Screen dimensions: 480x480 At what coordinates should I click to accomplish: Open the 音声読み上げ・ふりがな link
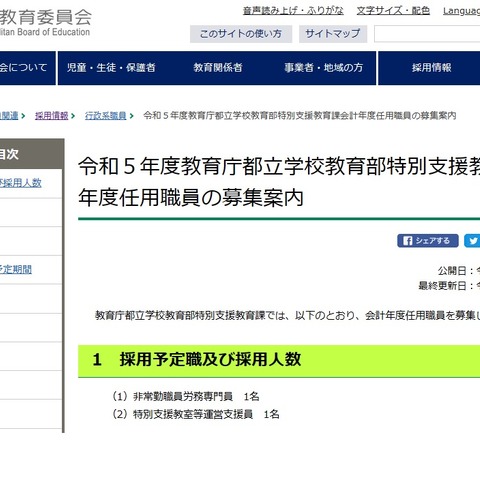293,11
